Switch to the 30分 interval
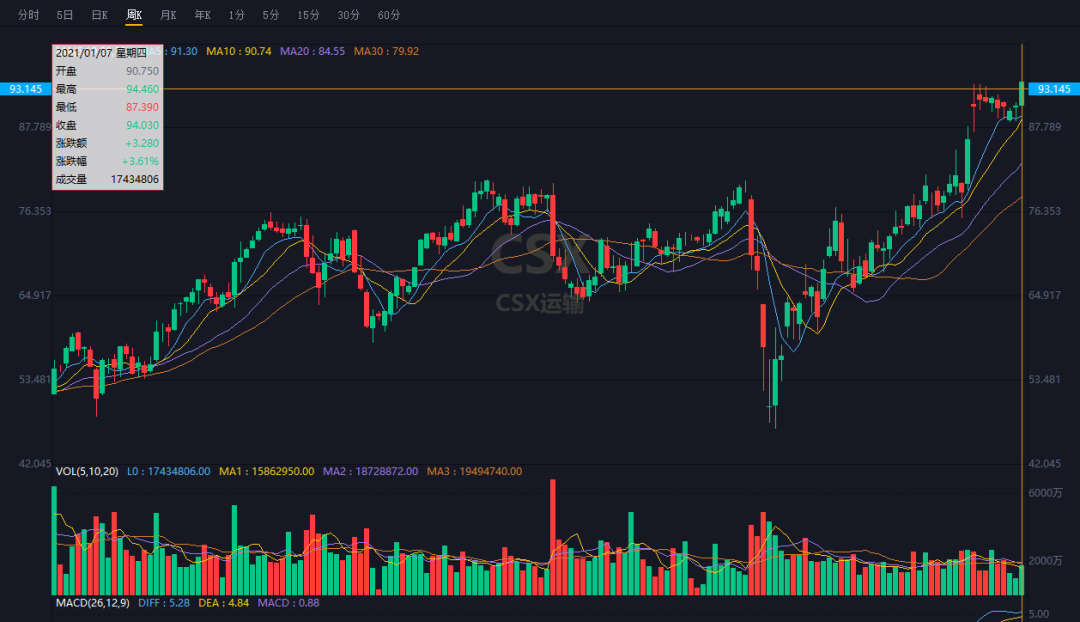 tap(349, 15)
